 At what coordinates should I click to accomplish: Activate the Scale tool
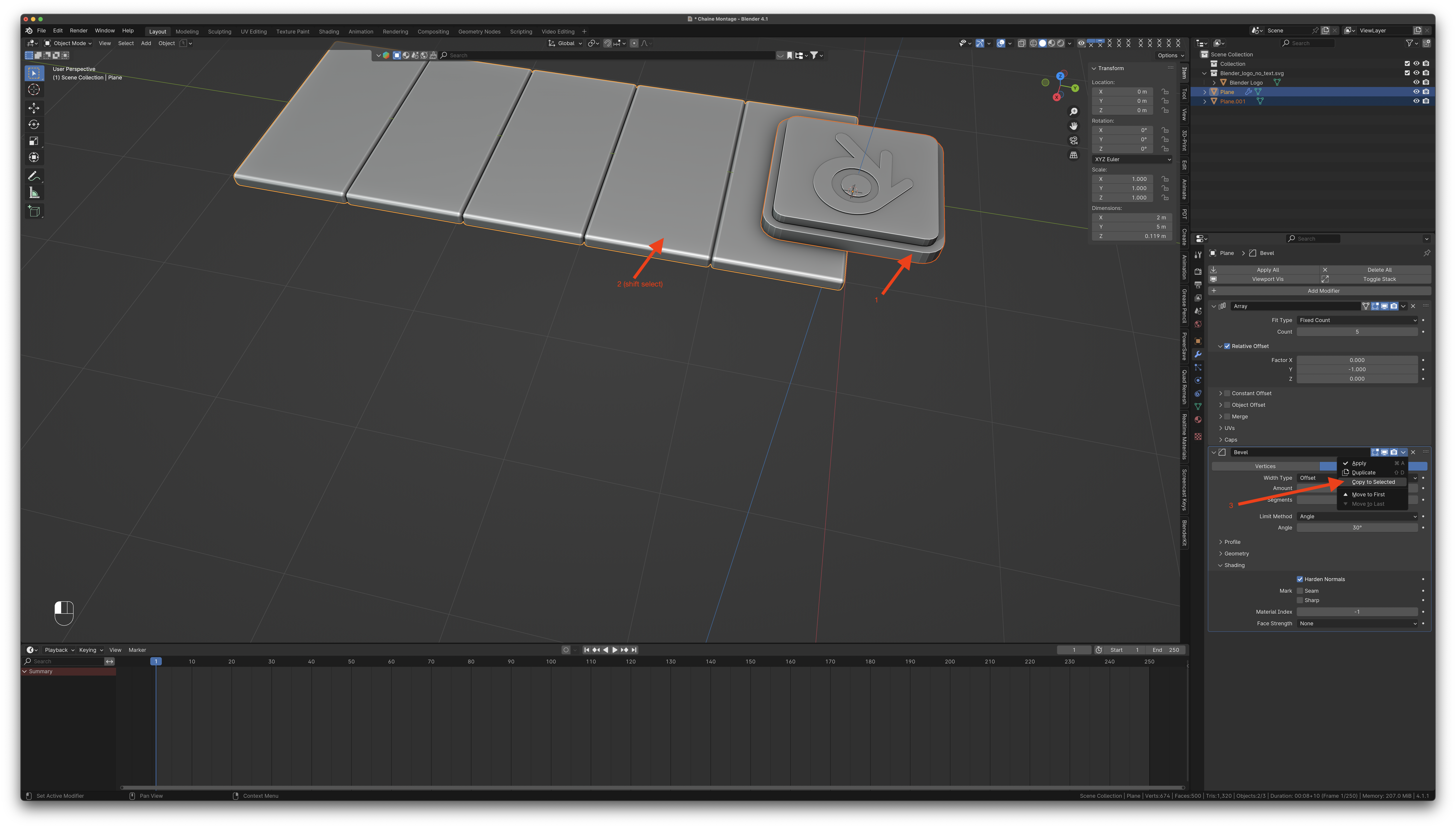[34, 141]
